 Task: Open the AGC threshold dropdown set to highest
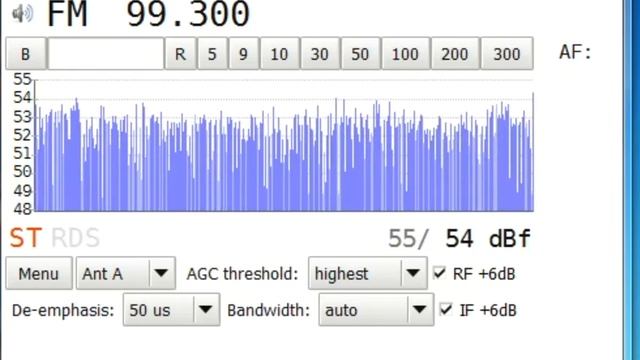point(368,273)
